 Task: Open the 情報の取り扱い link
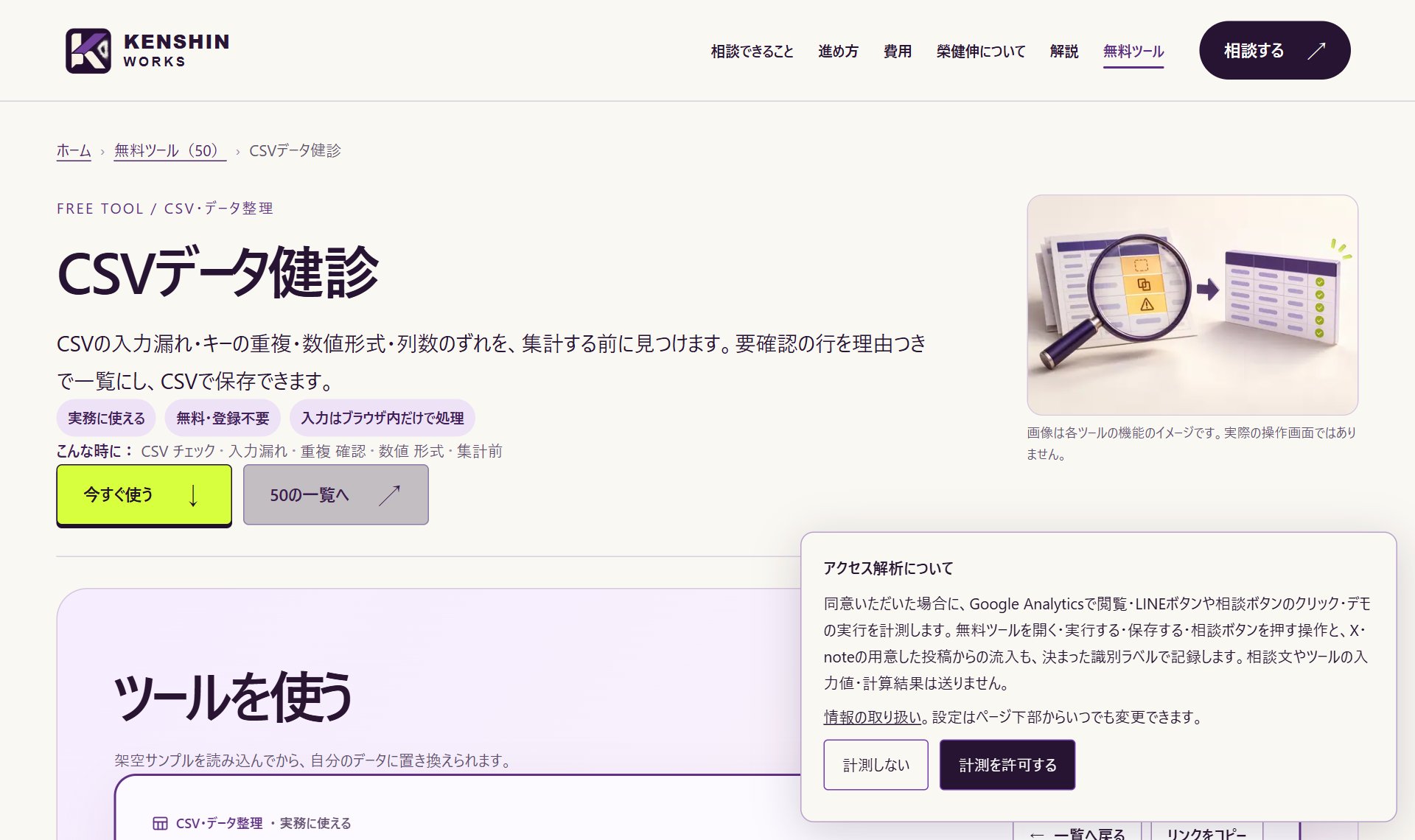(873, 717)
